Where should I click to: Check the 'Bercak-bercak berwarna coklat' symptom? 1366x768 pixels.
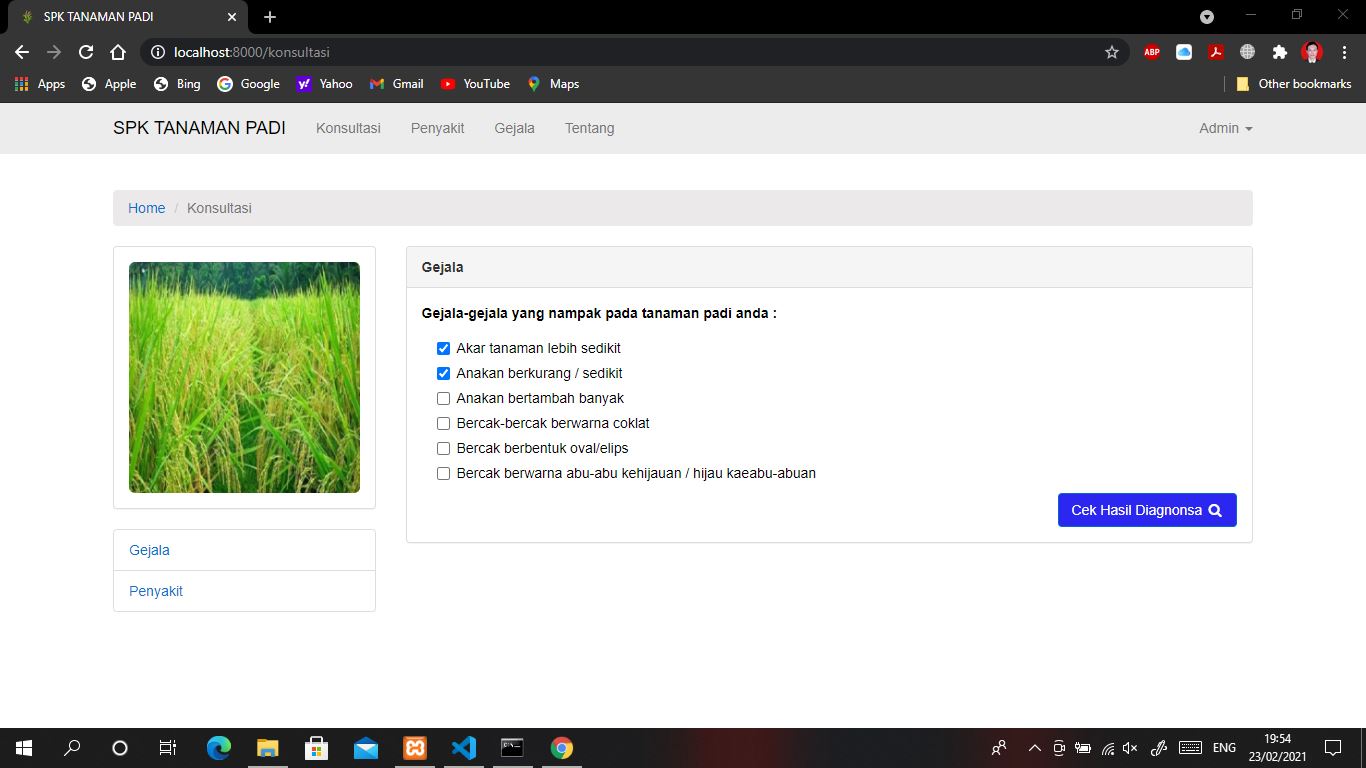(x=443, y=423)
